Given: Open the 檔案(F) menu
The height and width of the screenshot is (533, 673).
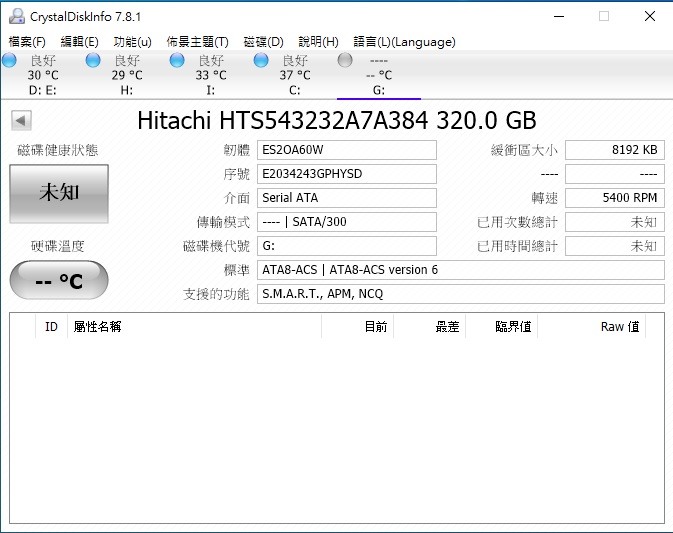Looking at the screenshot, I should click(x=27, y=42).
